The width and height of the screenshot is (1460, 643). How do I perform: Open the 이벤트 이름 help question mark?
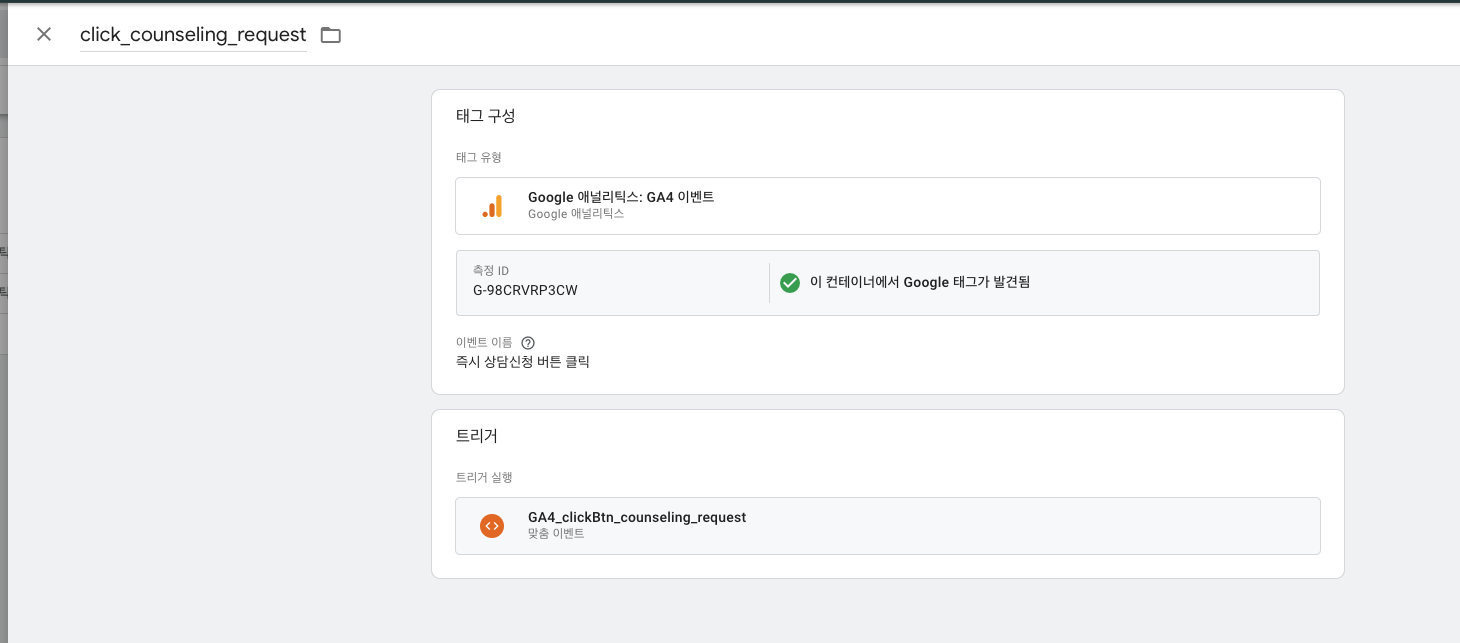pyautogui.click(x=528, y=343)
